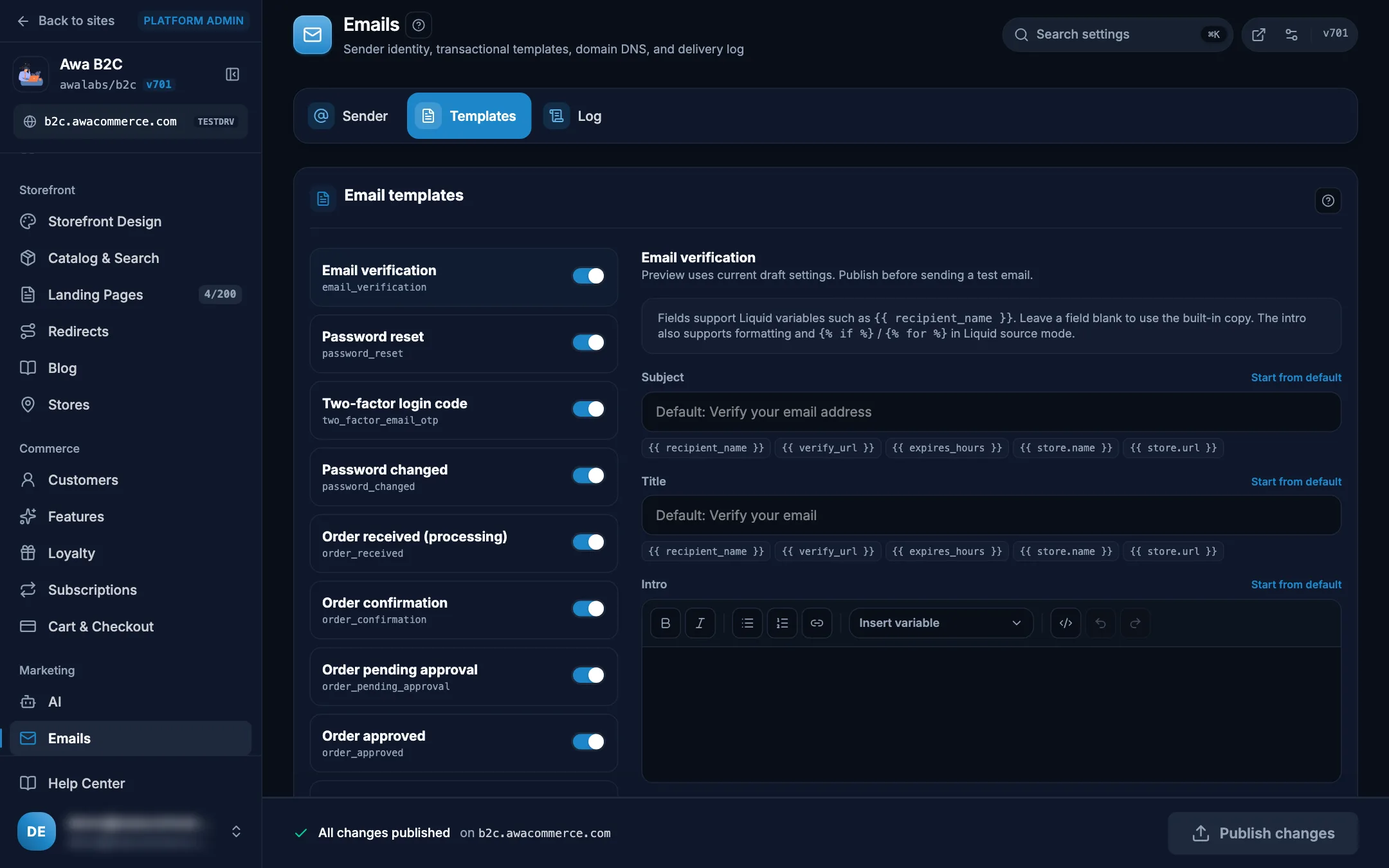The height and width of the screenshot is (868, 1389).
Task: Disable Two-factor login code template
Action: (588, 409)
